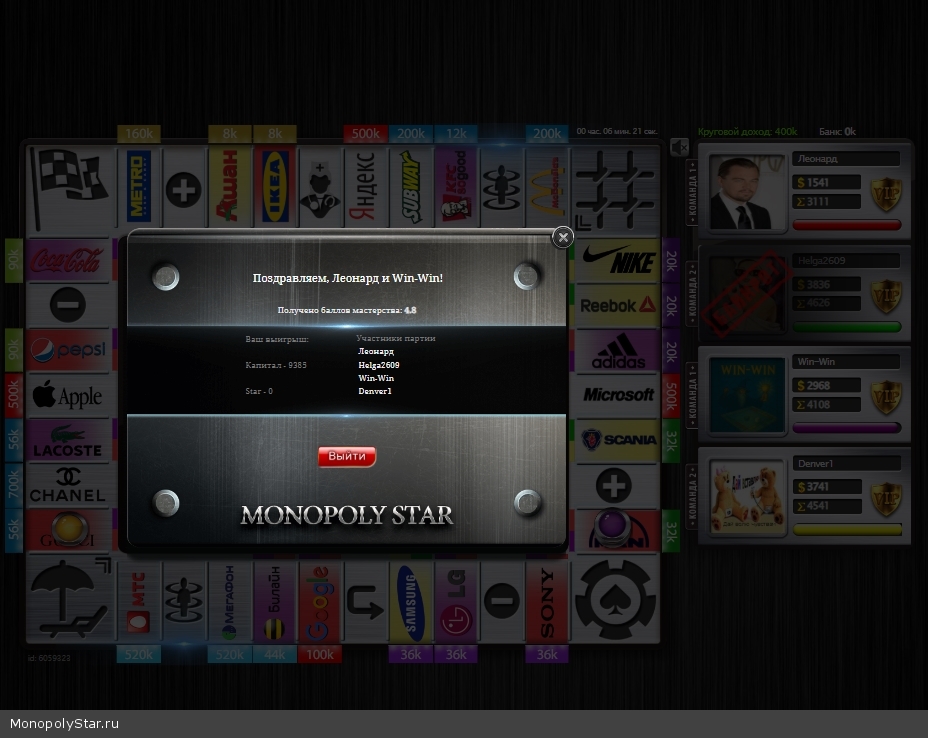Click the jail bars corner cell
Viewport: 928px width, 738px height.
click(x=616, y=187)
